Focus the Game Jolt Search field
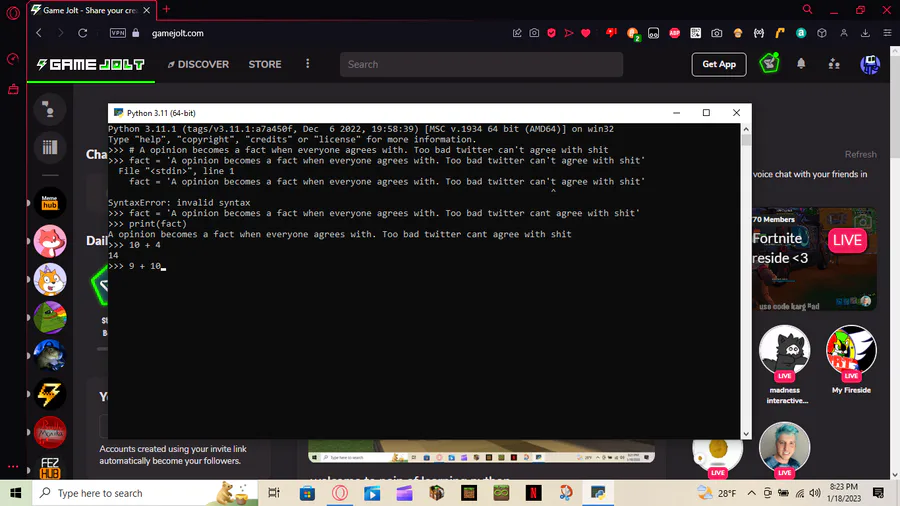 (481, 64)
